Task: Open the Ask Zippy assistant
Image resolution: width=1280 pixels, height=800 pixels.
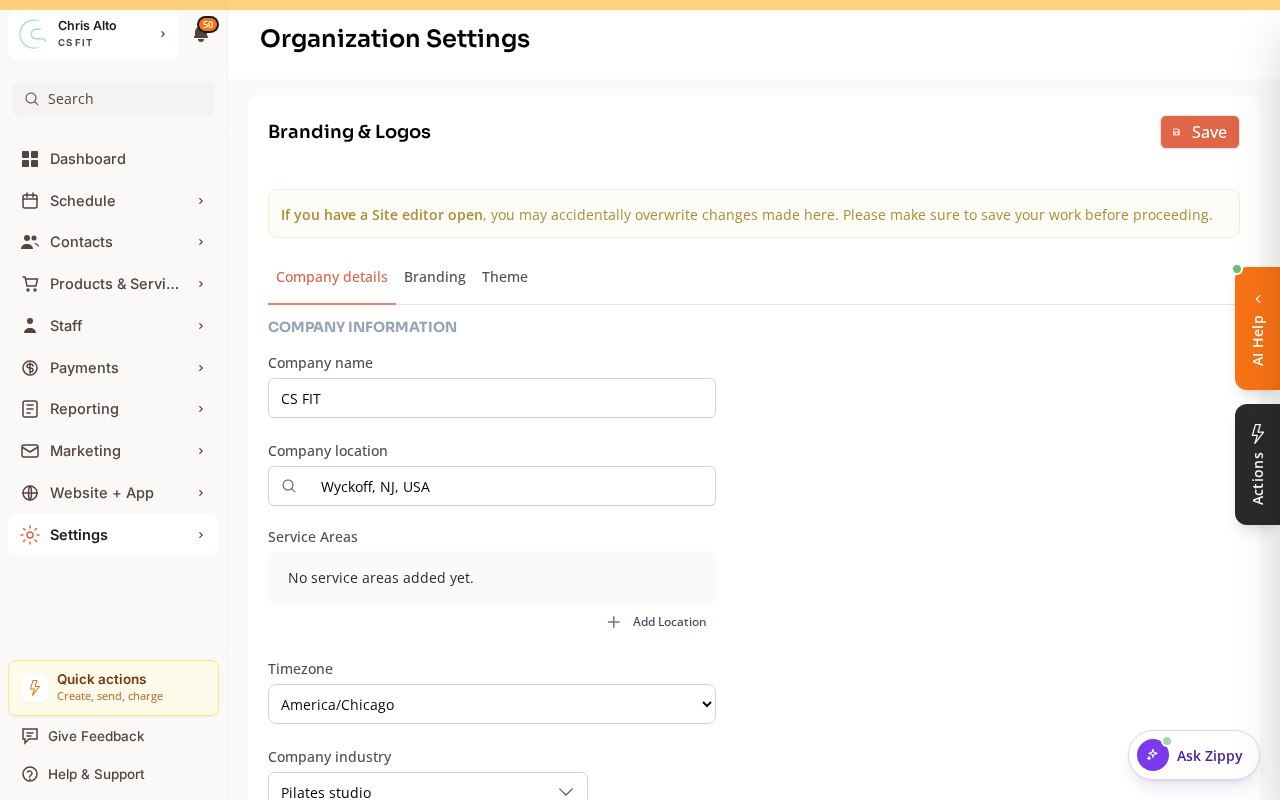Action: tap(1194, 755)
